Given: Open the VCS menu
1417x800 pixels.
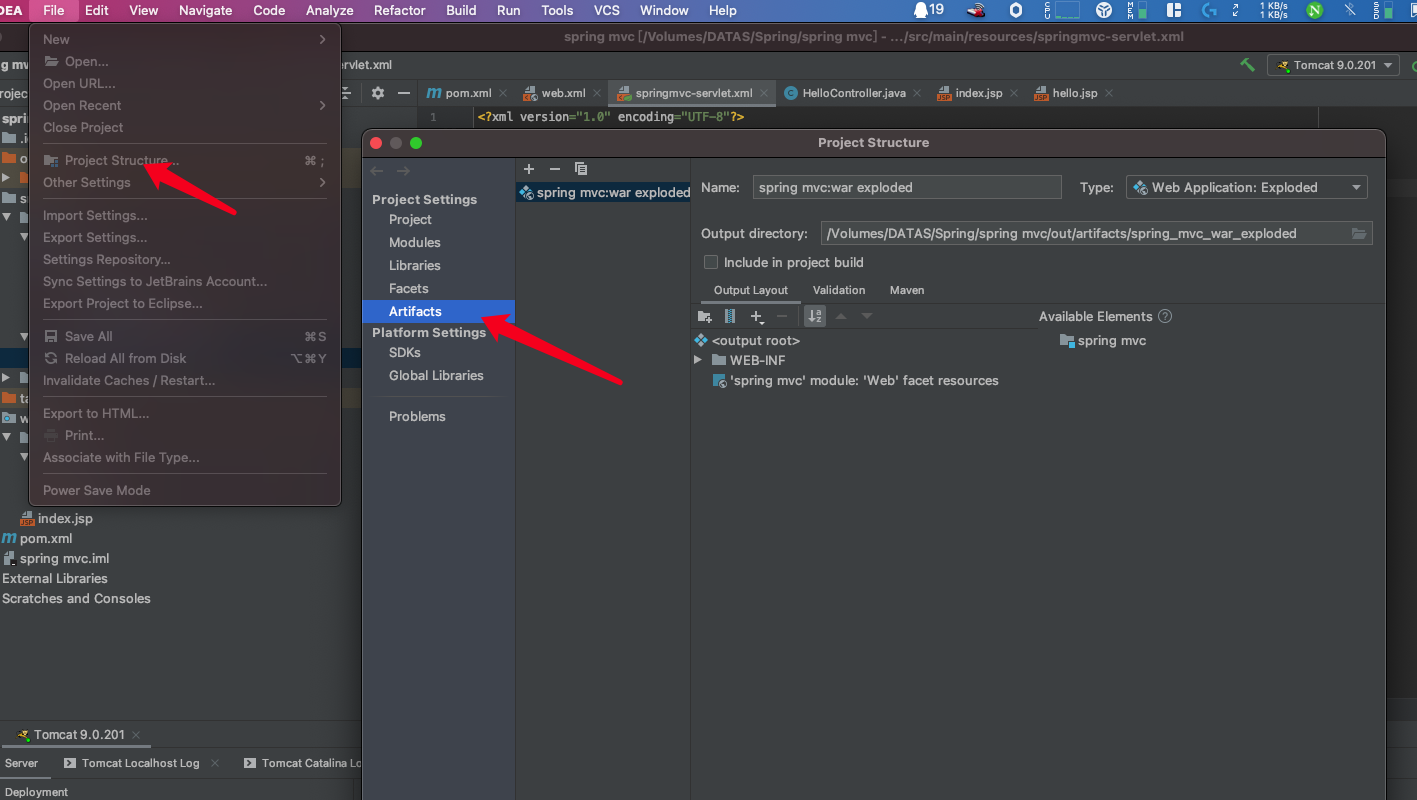Looking at the screenshot, I should [607, 10].
